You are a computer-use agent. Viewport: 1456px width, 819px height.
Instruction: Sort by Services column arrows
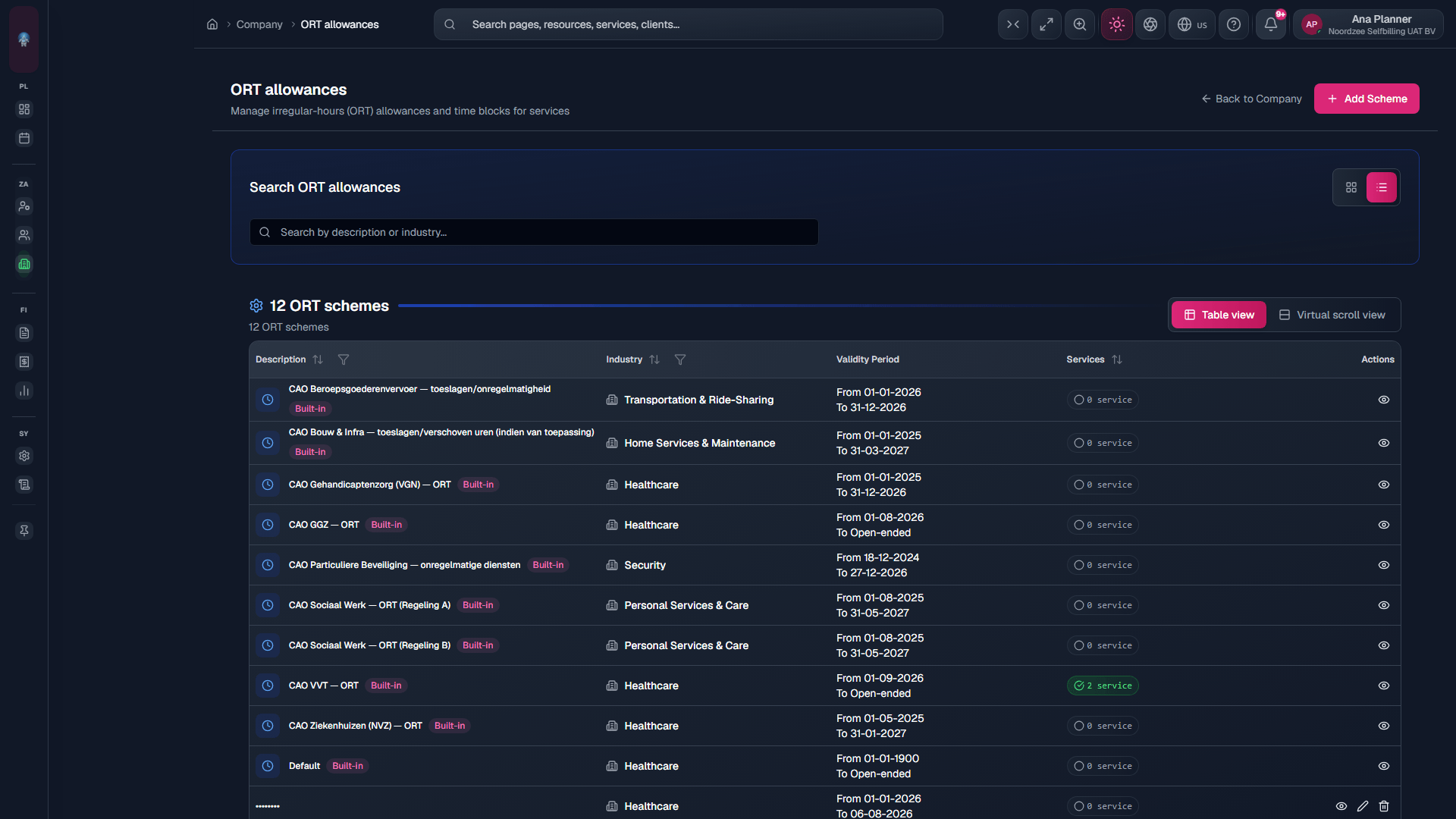pos(1117,359)
